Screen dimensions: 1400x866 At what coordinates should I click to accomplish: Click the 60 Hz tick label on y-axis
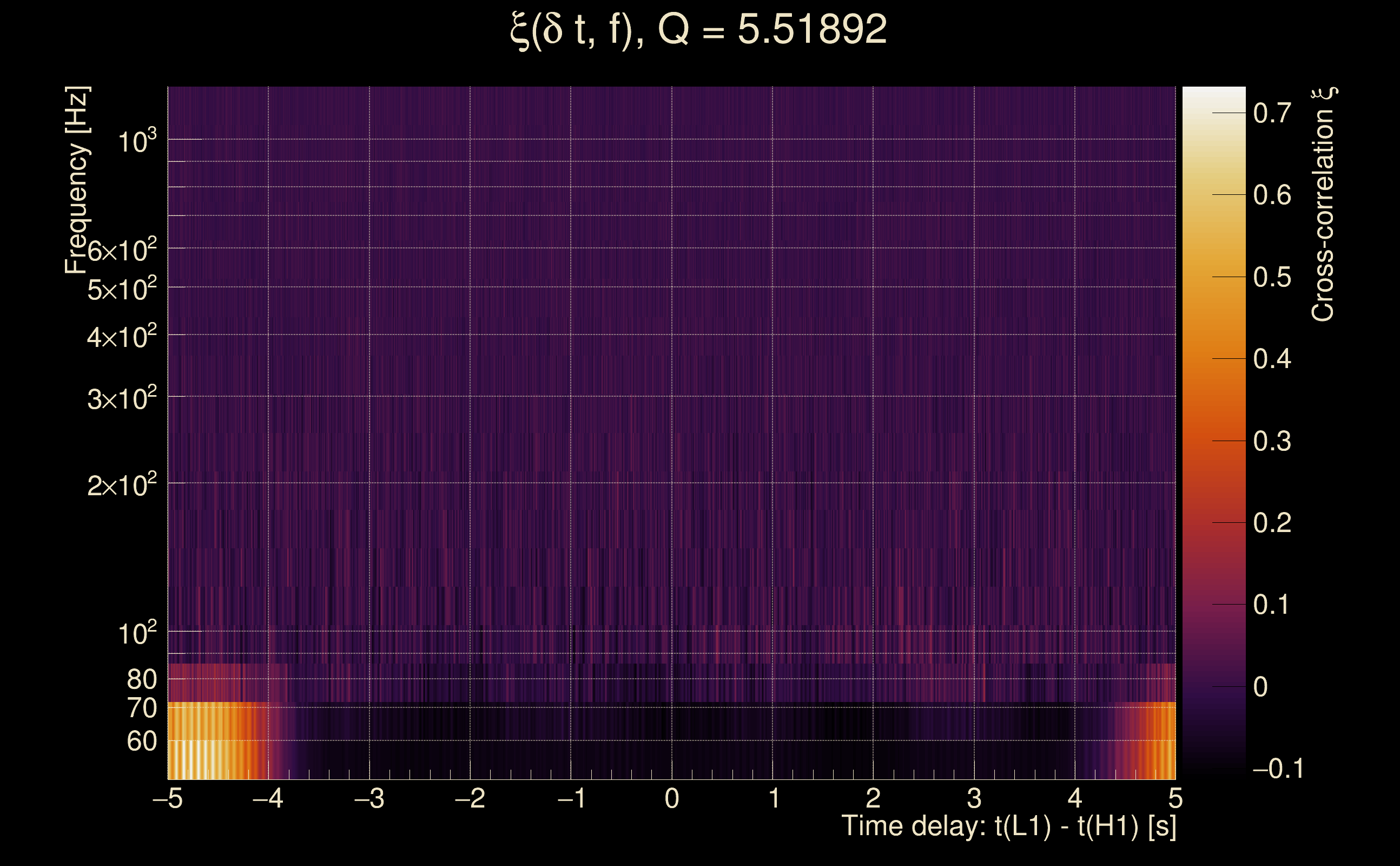[141, 741]
